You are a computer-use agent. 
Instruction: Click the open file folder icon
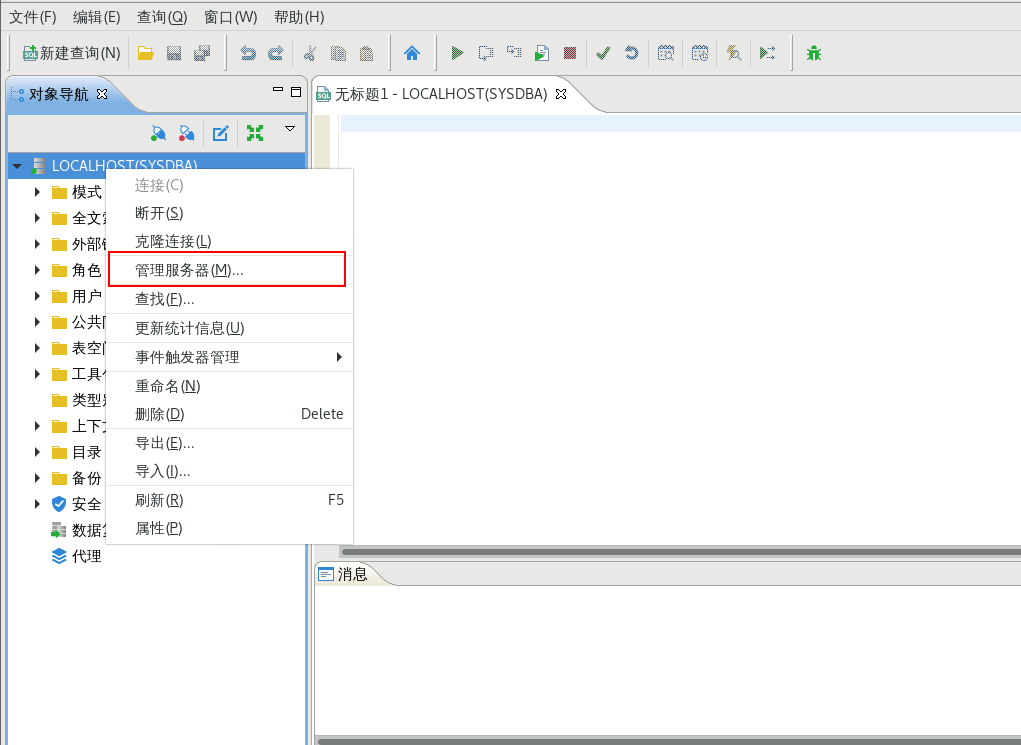click(x=146, y=53)
